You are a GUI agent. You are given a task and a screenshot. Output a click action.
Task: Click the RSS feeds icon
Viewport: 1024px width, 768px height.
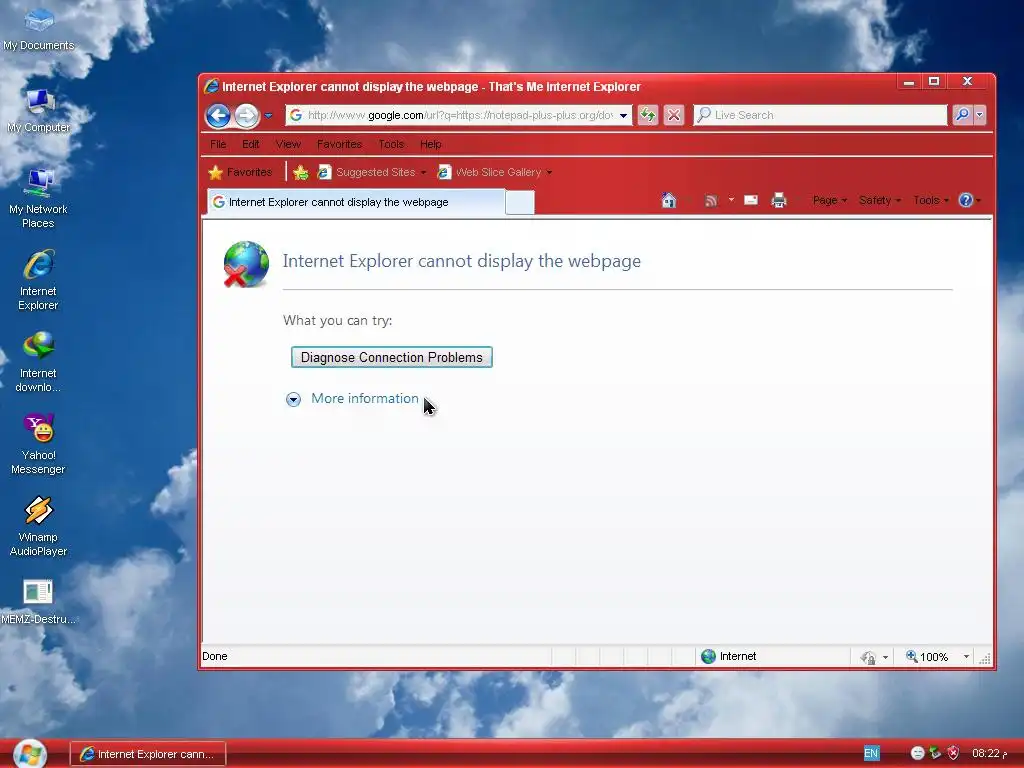click(x=711, y=200)
